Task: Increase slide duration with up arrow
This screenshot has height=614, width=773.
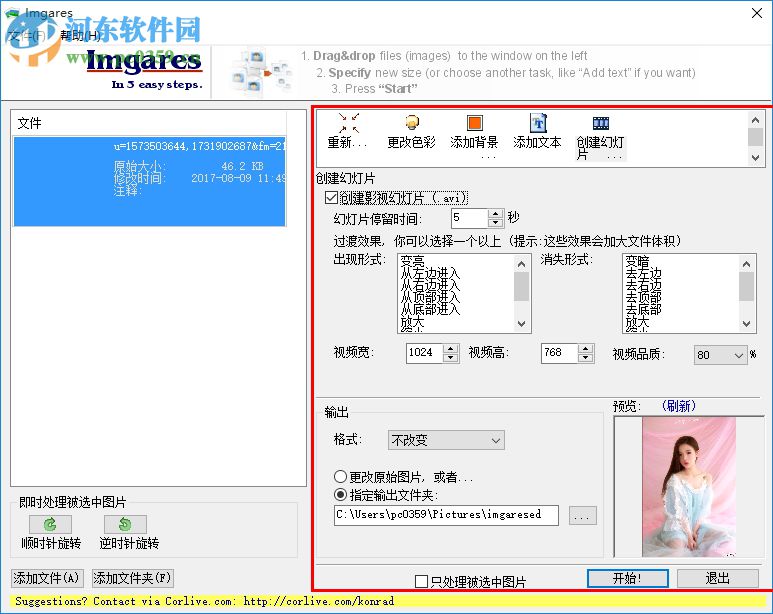Action: 495,214
